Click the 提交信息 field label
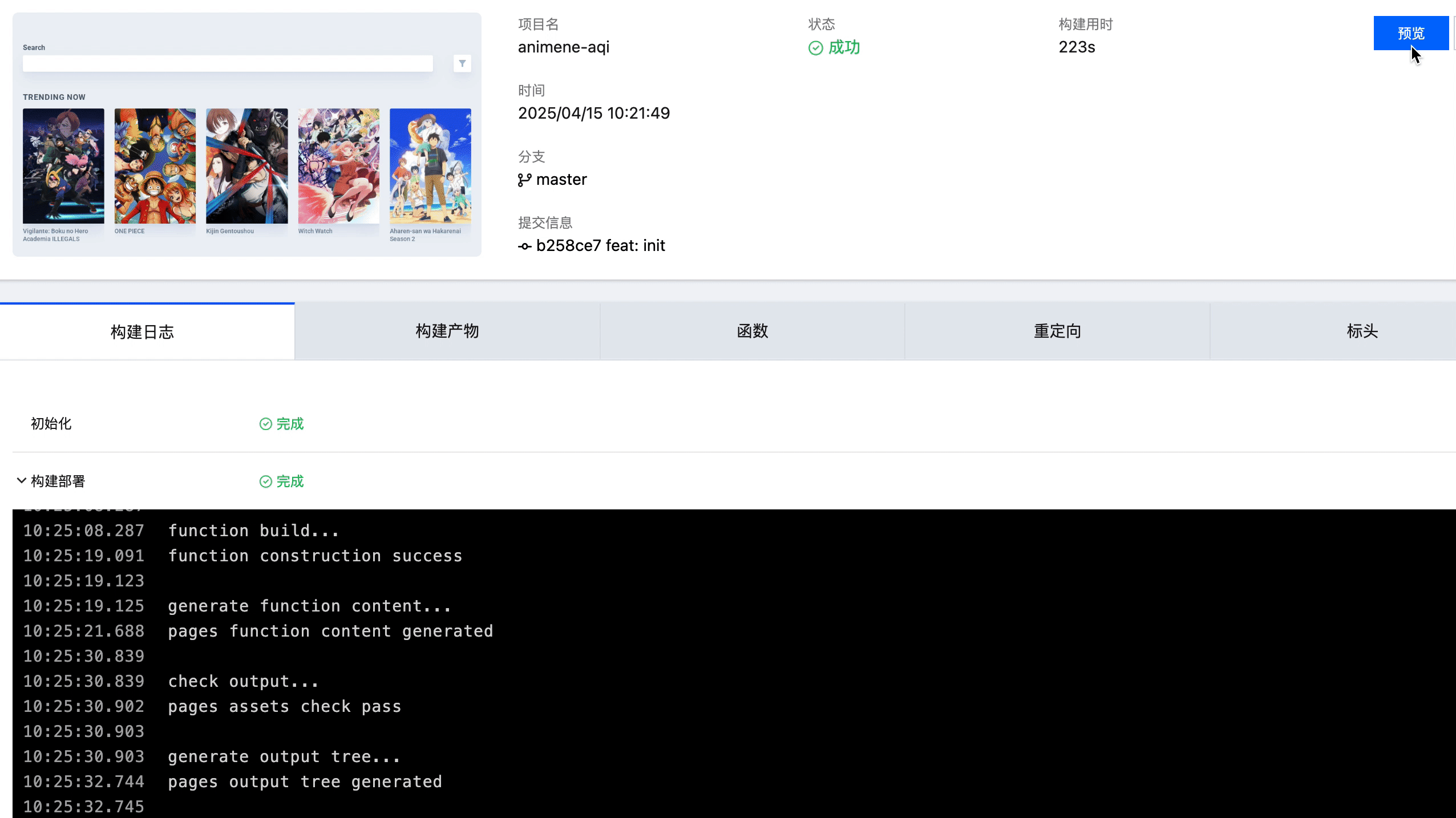 (x=545, y=222)
